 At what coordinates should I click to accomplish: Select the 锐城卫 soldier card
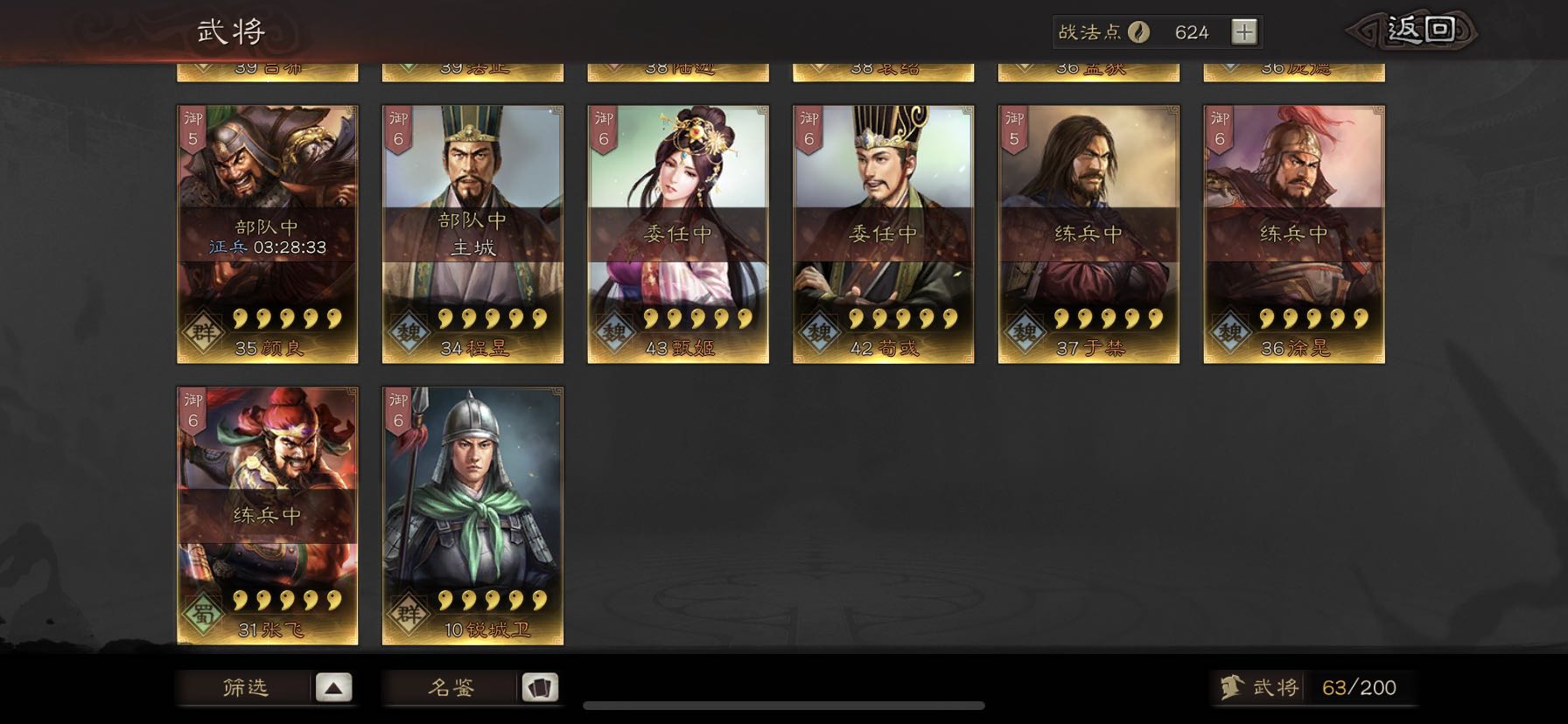coord(472,516)
